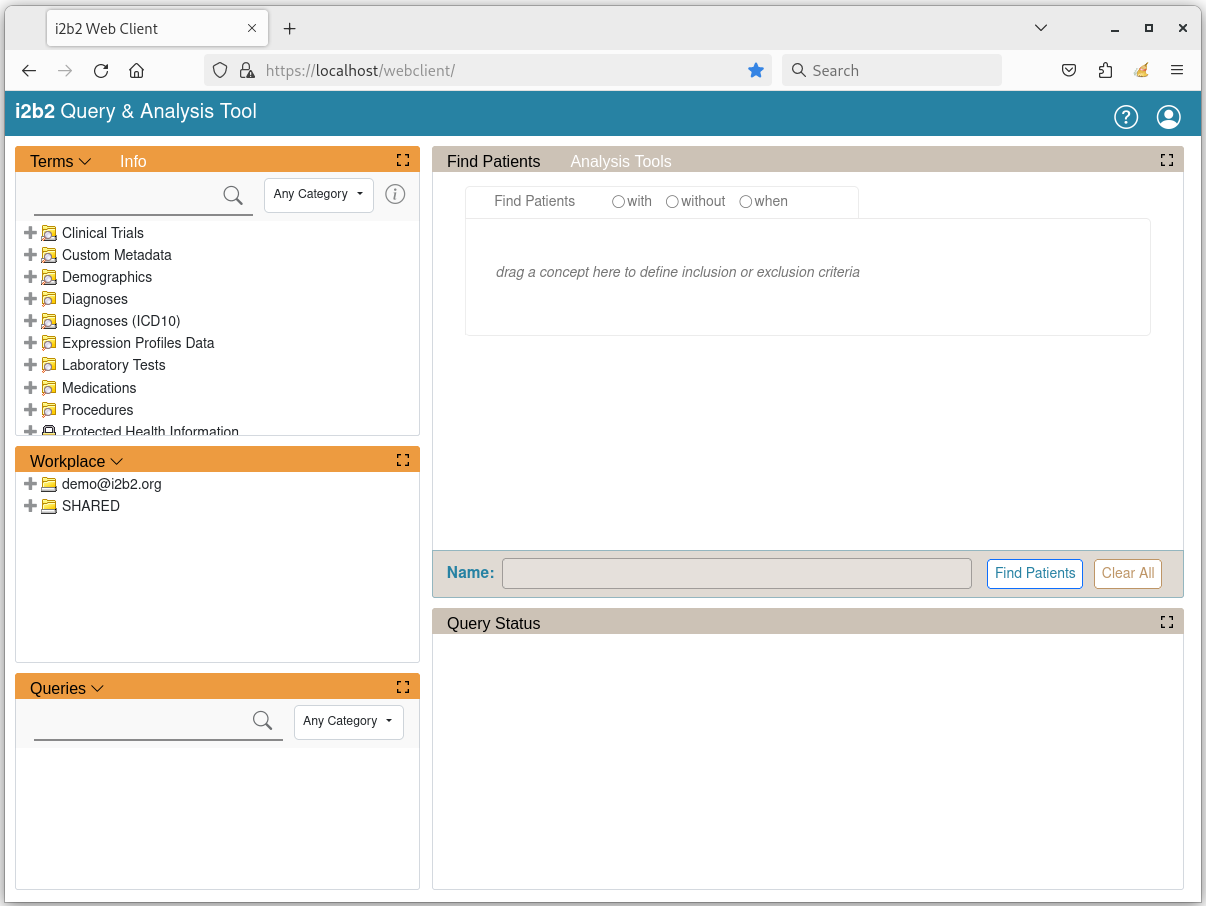The height and width of the screenshot is (906, 1206).
Task: Select the 'when' radio button
Action: tap(745, 202)
